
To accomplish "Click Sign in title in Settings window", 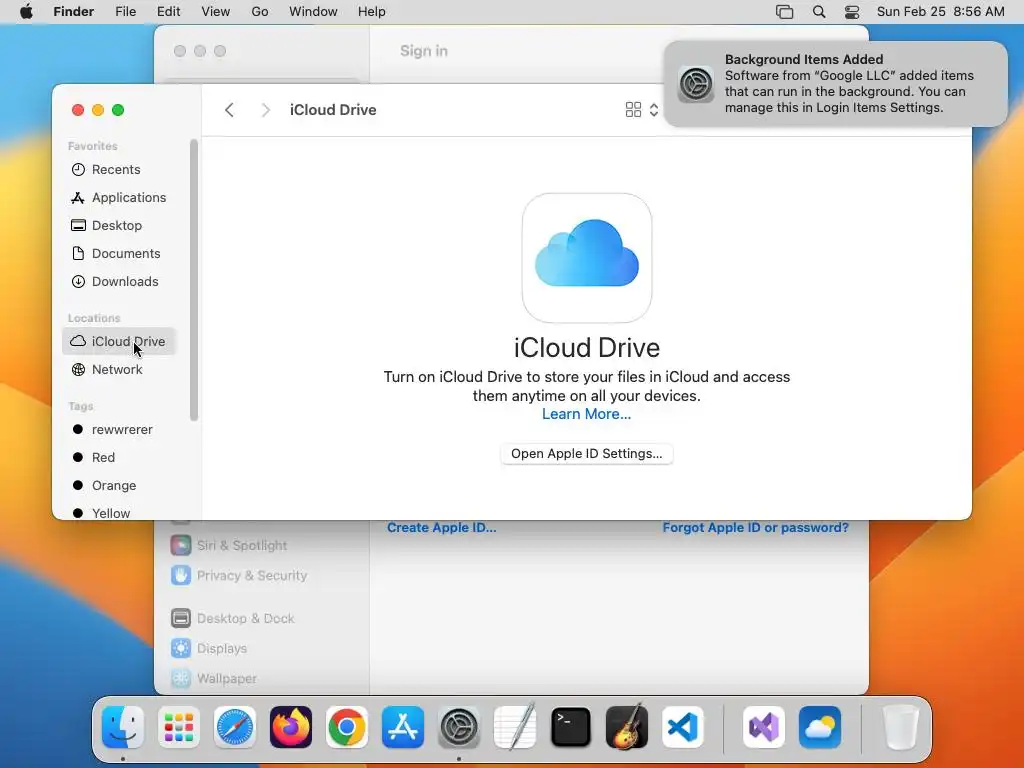I will (424, 51).
